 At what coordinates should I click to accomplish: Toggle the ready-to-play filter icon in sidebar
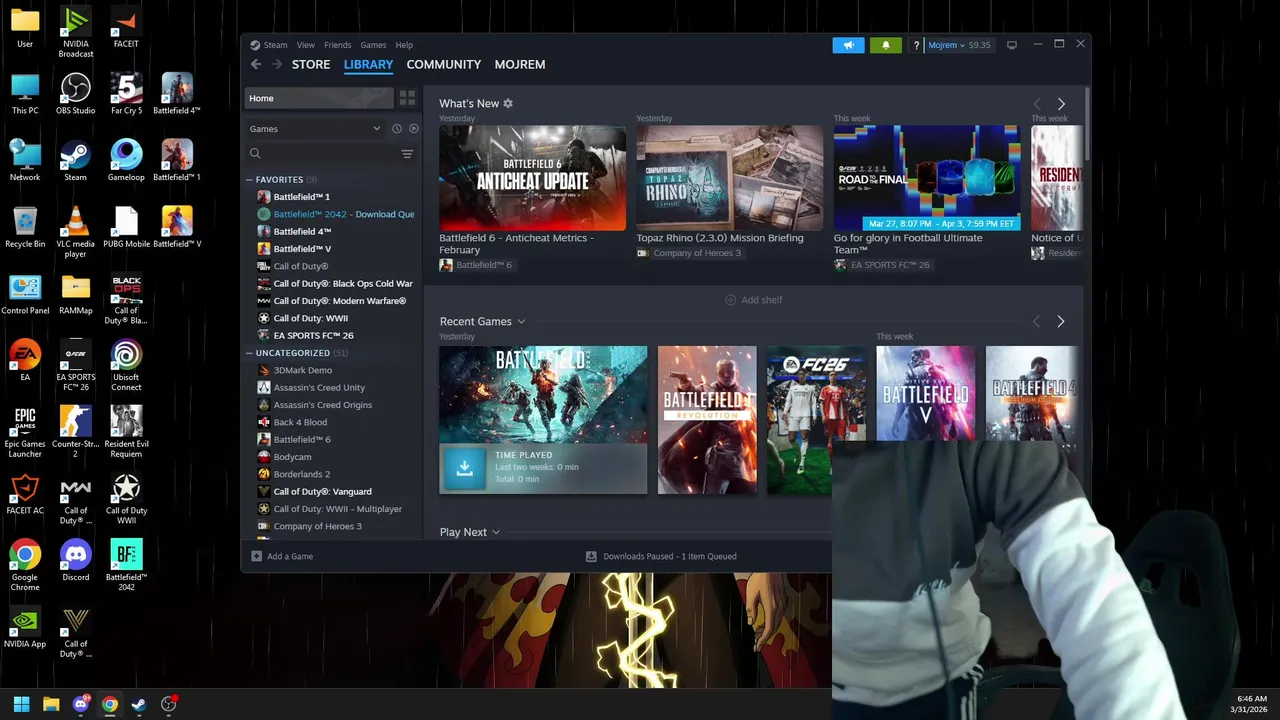(414, 128)
